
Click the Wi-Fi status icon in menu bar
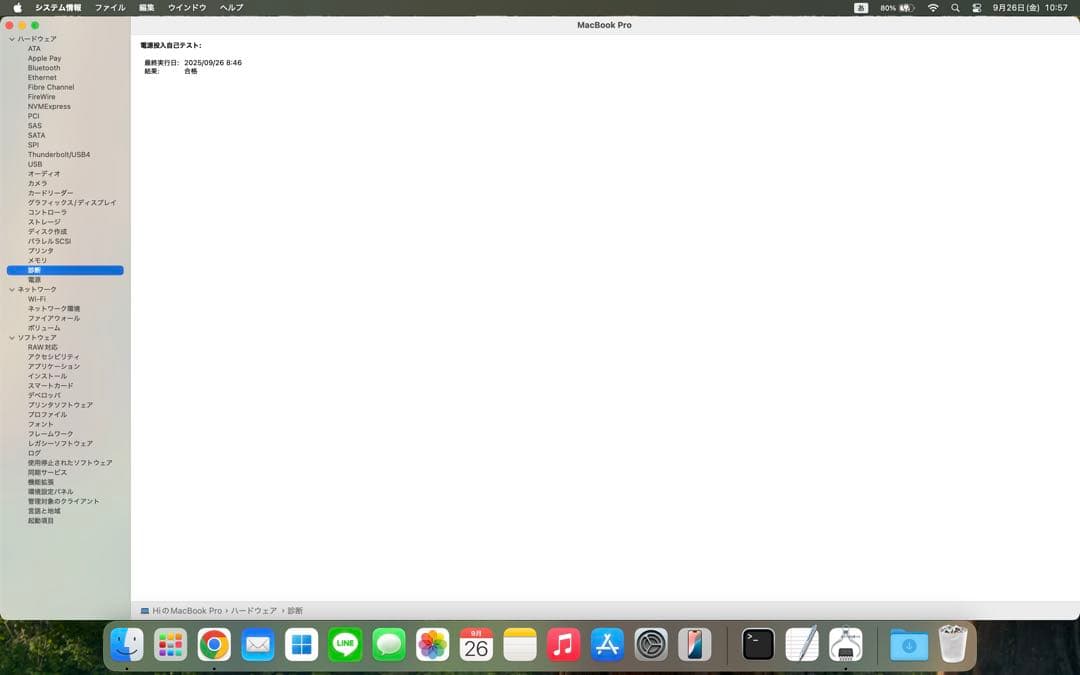(933, 7)
